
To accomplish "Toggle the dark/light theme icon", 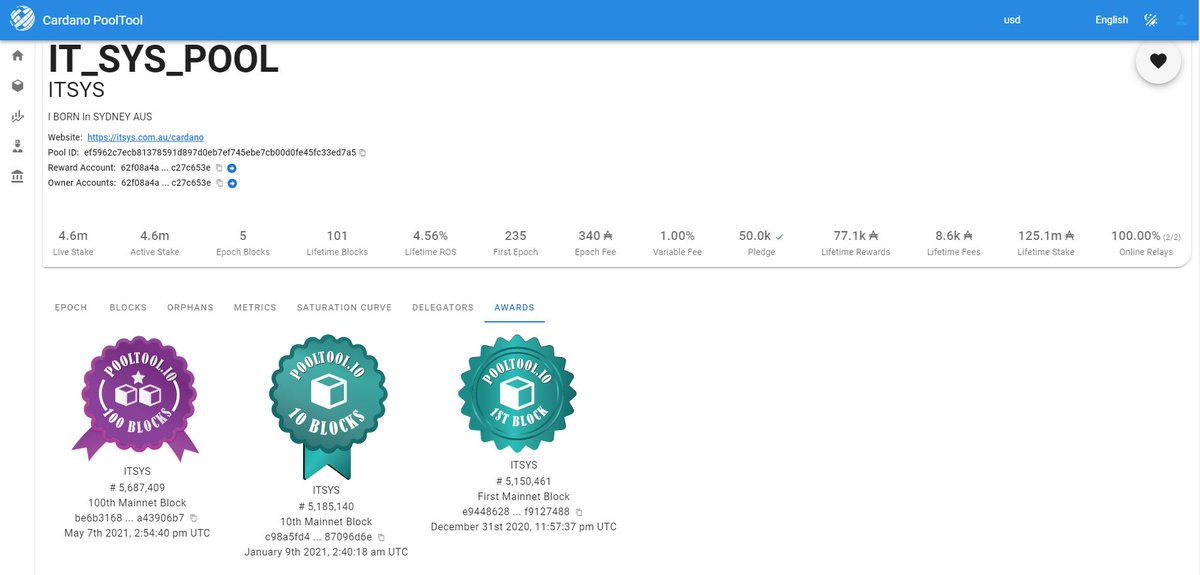I will (1151, 20).
